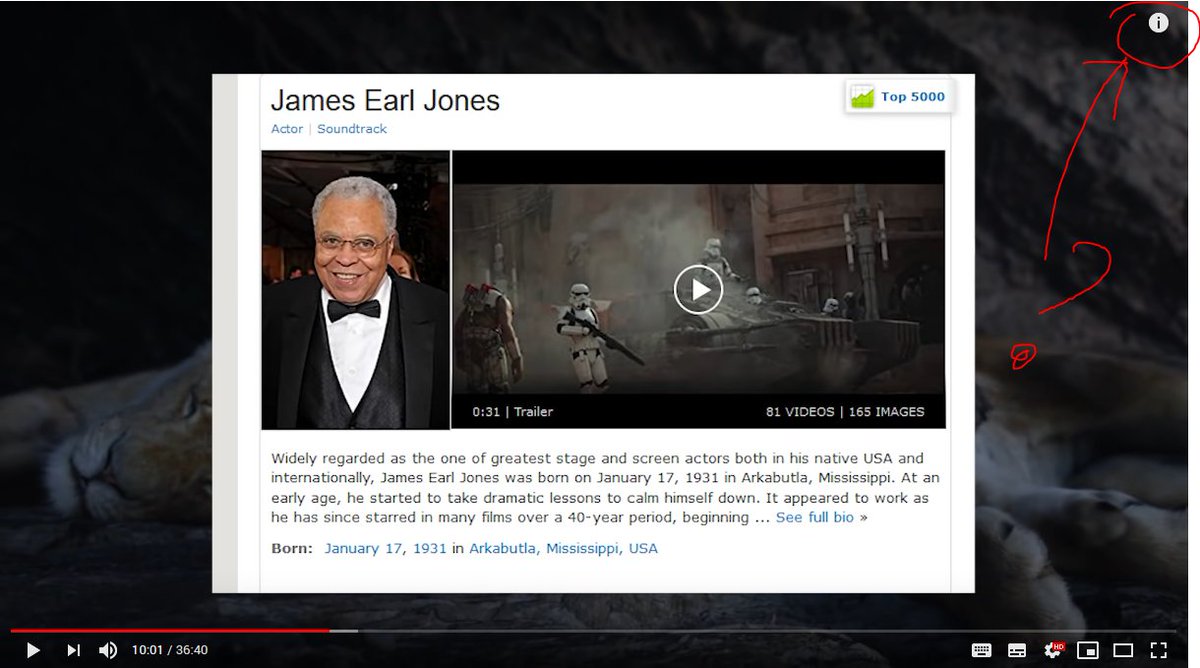Click the 165 IMAGES text
Viewport: 1200px width, 668px height.
pyautogui.click(x=886, y=412)
